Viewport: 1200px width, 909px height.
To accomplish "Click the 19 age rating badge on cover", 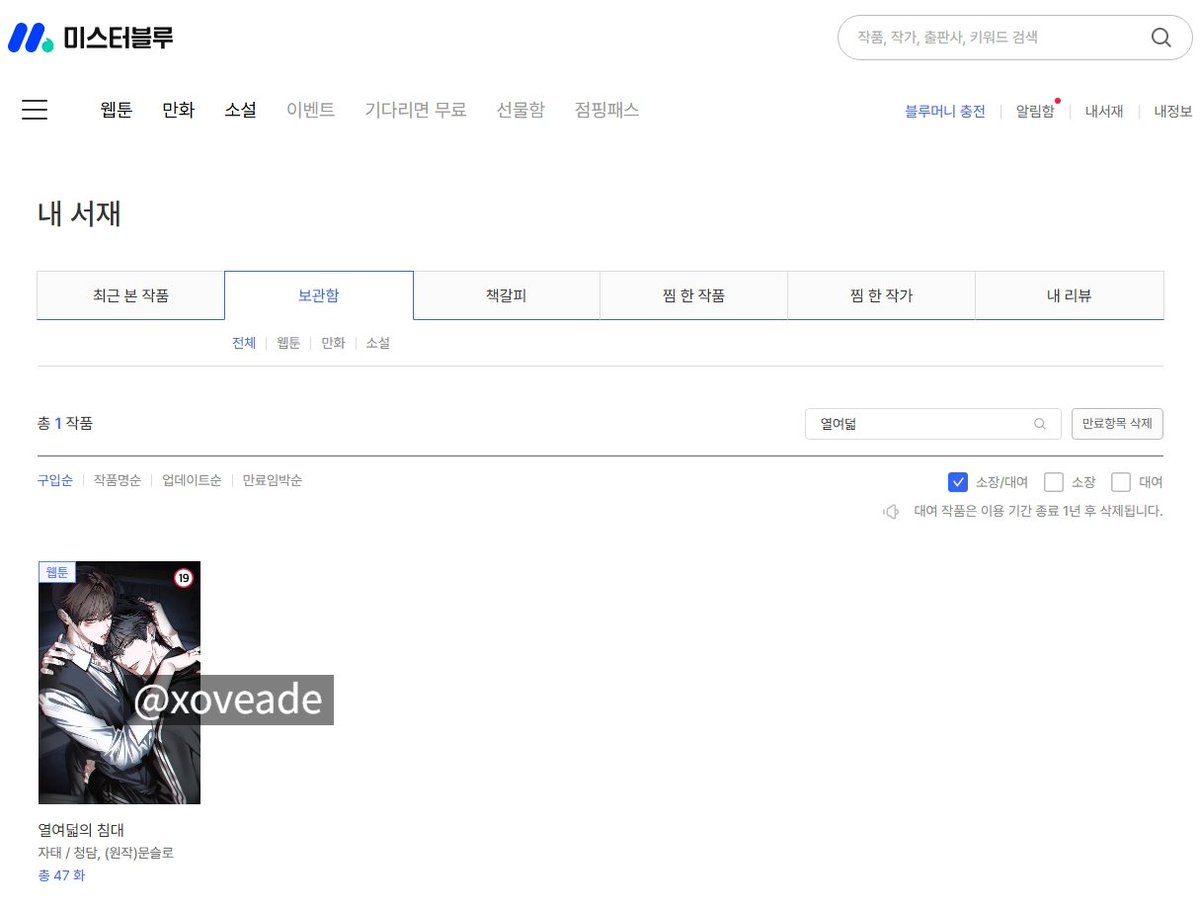I will [183, 578].
